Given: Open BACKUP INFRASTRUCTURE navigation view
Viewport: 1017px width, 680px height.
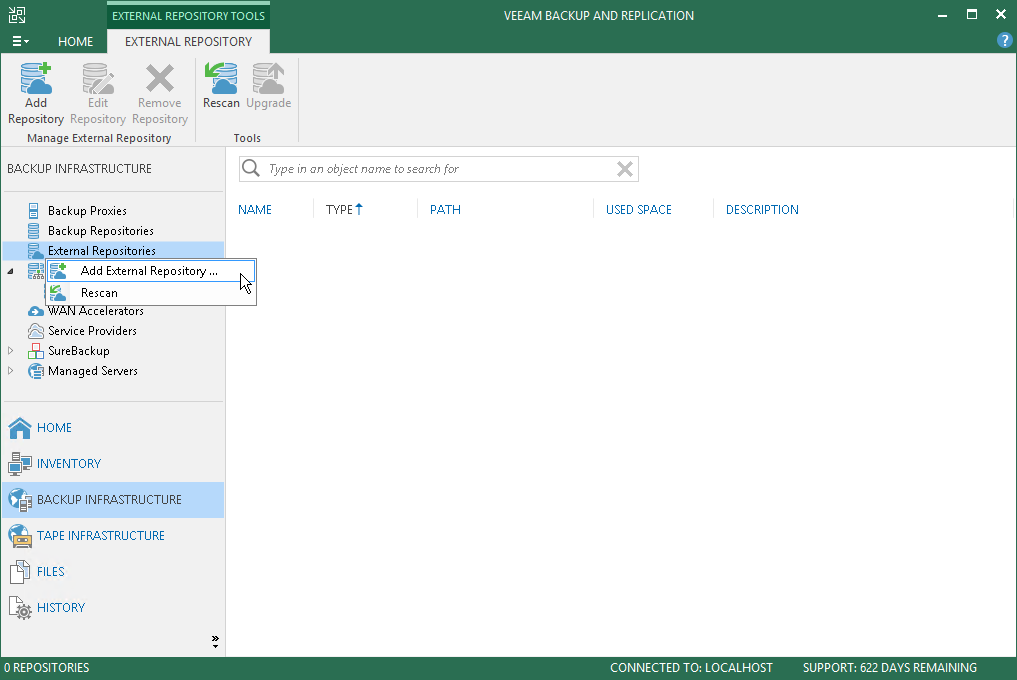Looking at the screenshot, I should (113, 500).
